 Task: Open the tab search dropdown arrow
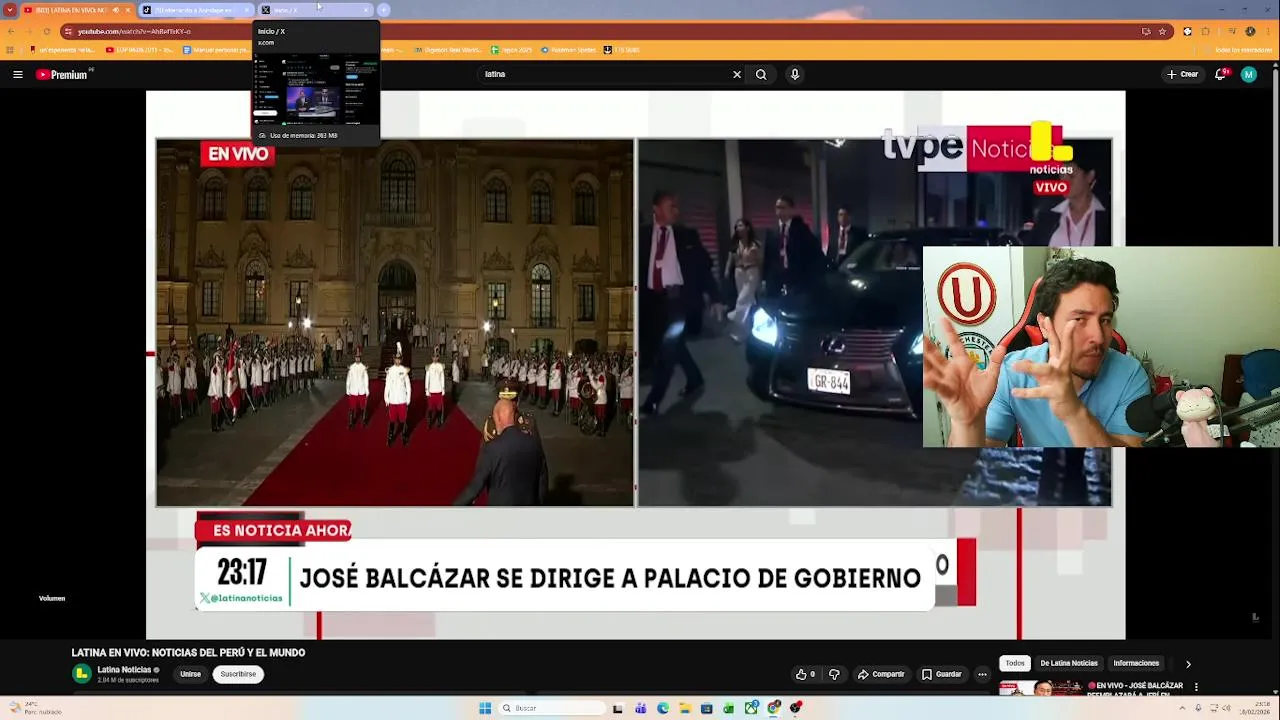(x=9, y=10)
